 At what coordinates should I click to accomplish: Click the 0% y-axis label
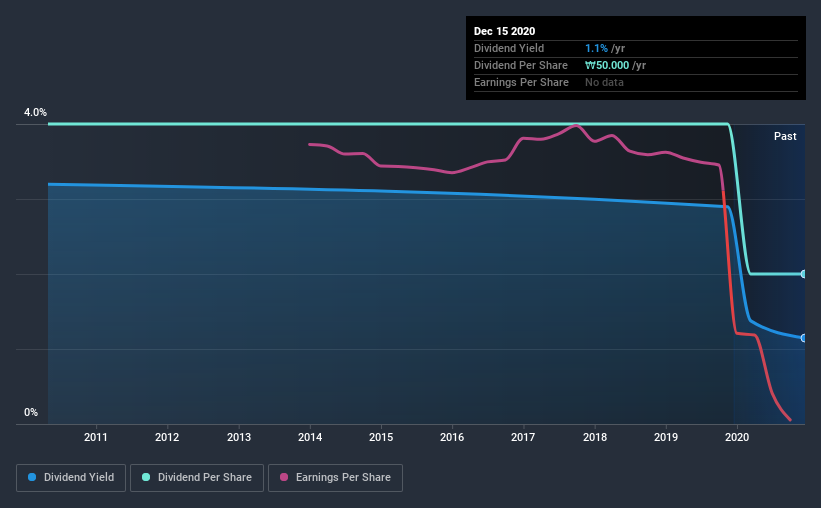click(31, 413)
